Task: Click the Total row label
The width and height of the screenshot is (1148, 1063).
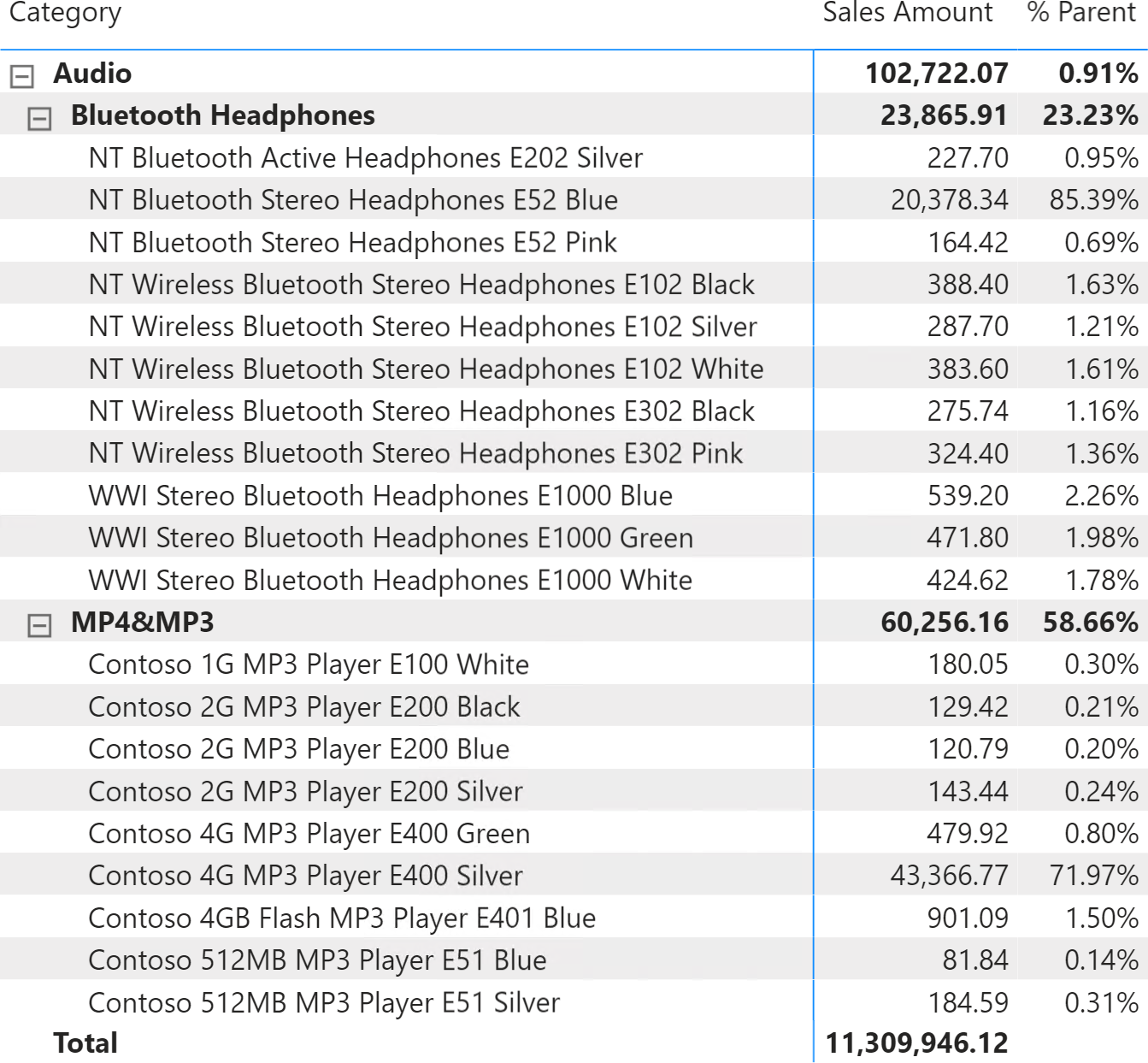Action: tap(85, 1043)
